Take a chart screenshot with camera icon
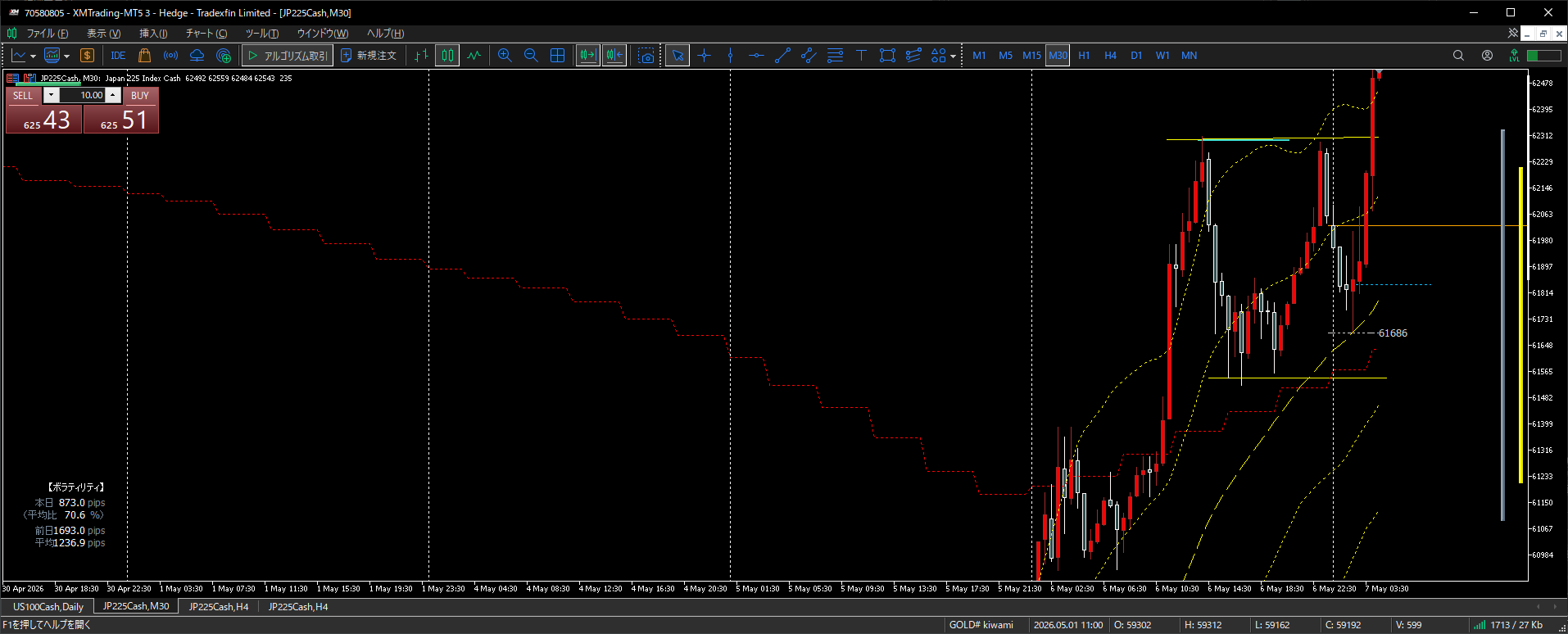 point(646,56)
